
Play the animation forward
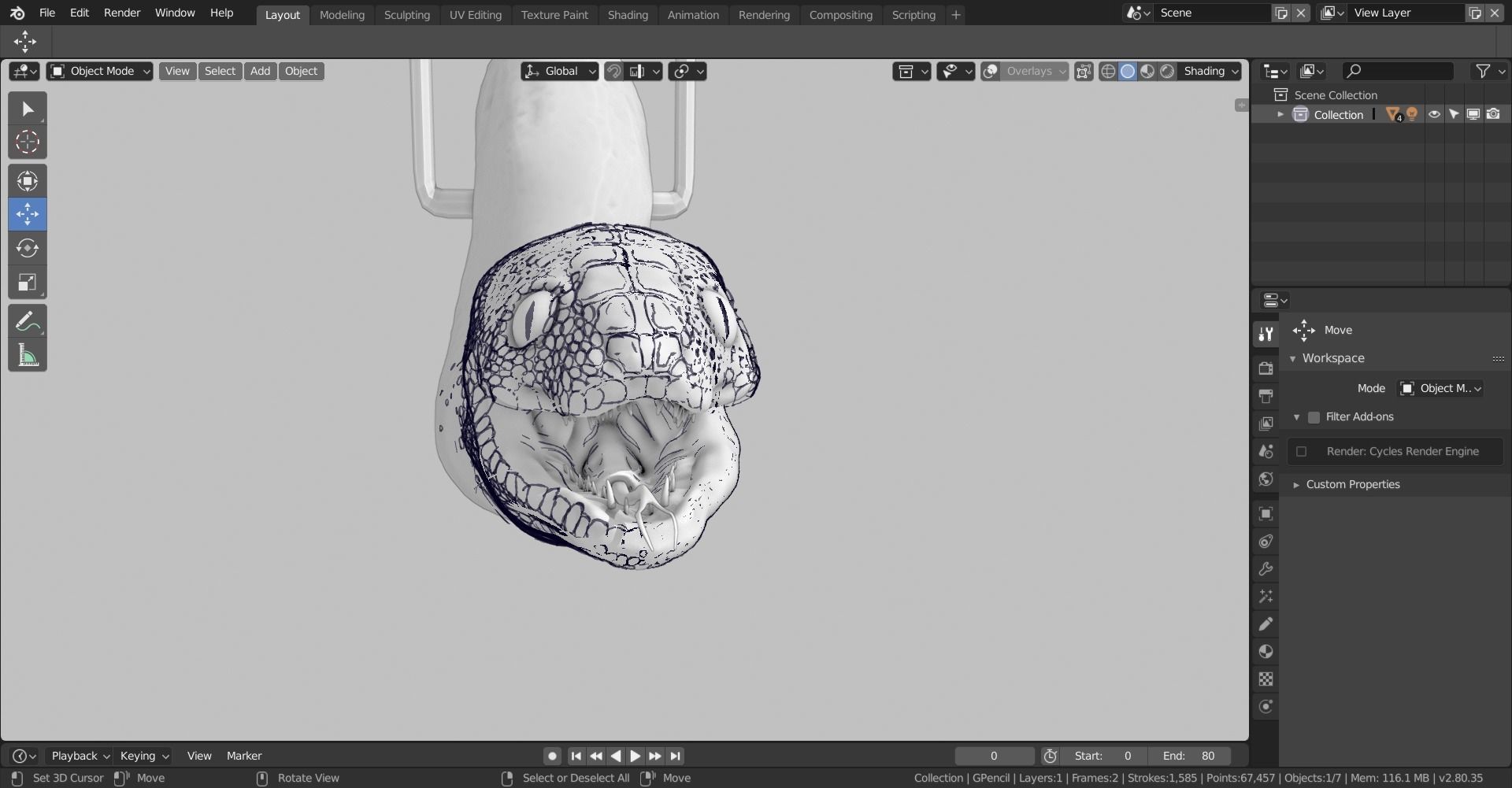pyautogui.click(x=635, y=756)
